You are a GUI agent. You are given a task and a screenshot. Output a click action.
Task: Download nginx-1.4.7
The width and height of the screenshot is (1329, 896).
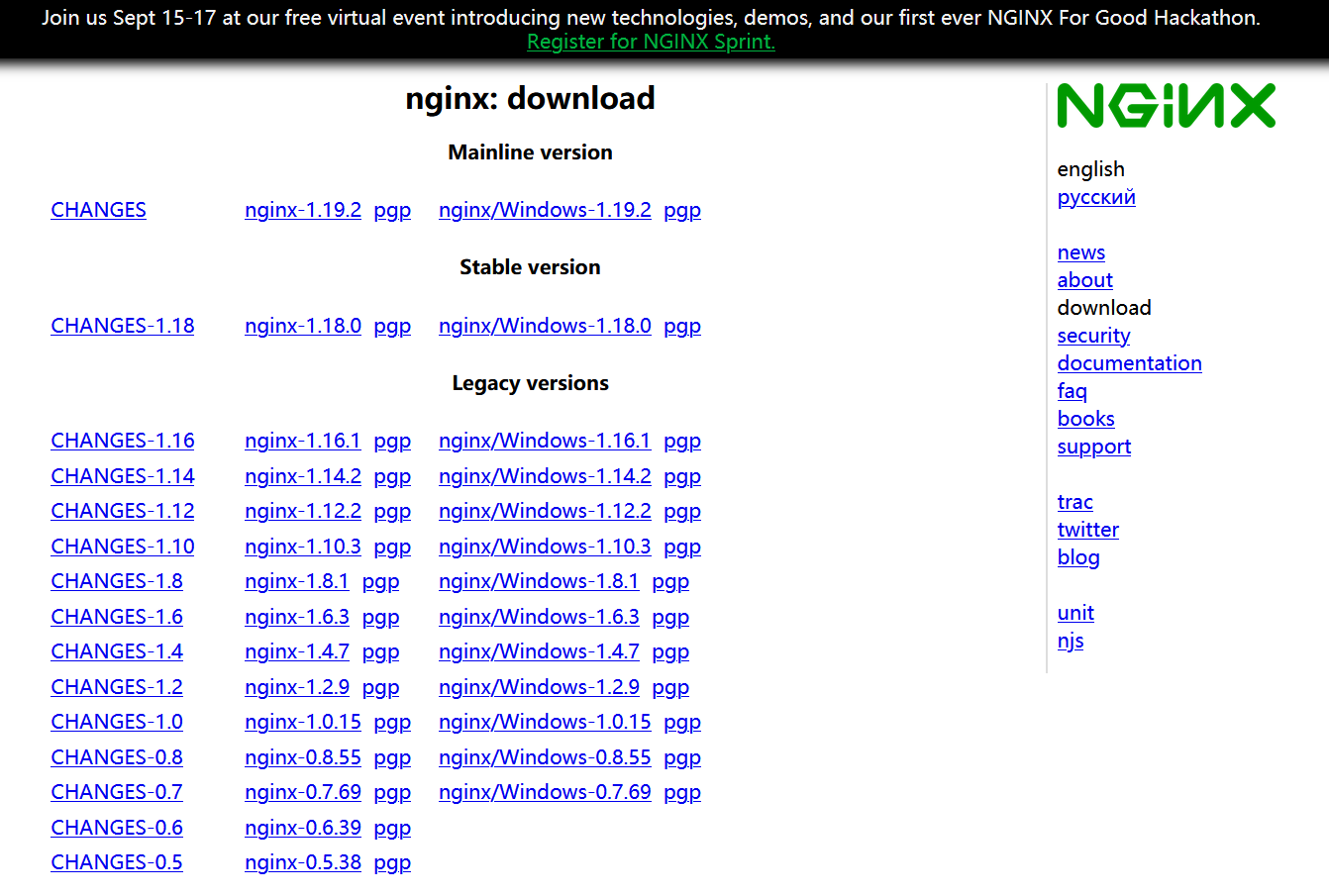pos(297,651)
